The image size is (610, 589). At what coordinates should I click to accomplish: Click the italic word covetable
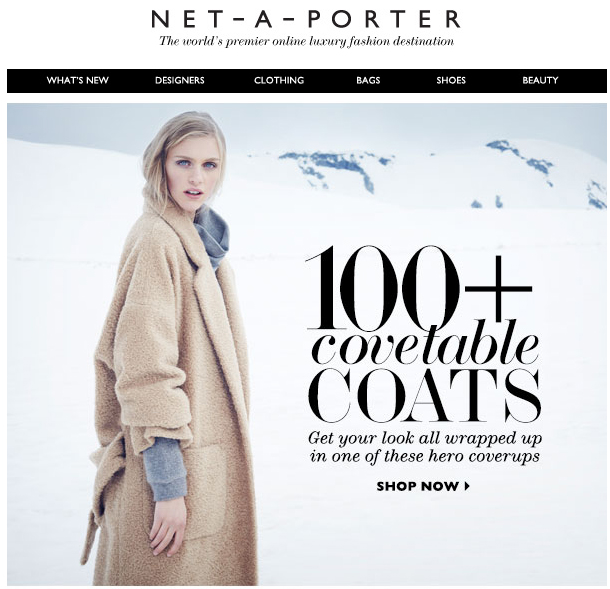point(426,344)
